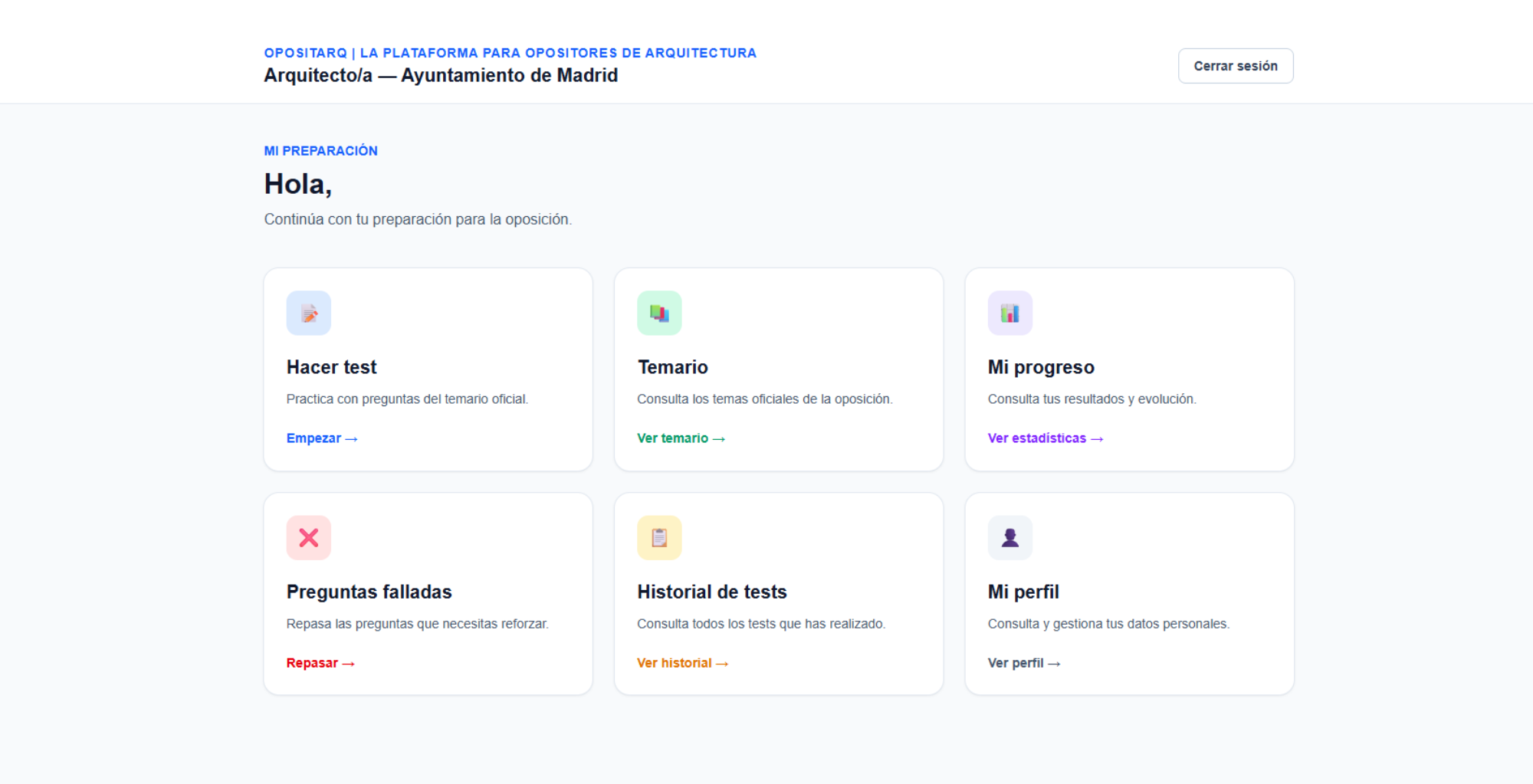Click the Temario card heading
The height and width of the screenshot is (784, 1533).
click(672, 367)
